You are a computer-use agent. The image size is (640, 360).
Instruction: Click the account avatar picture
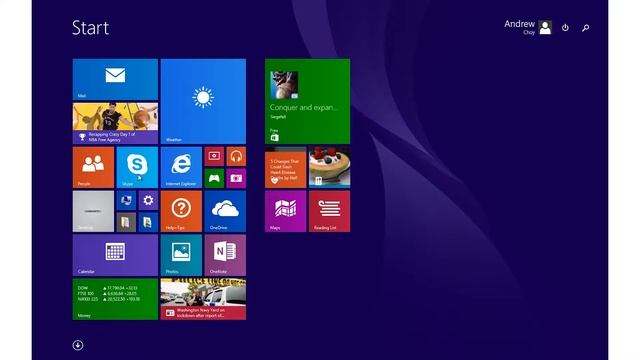(545, 27)
